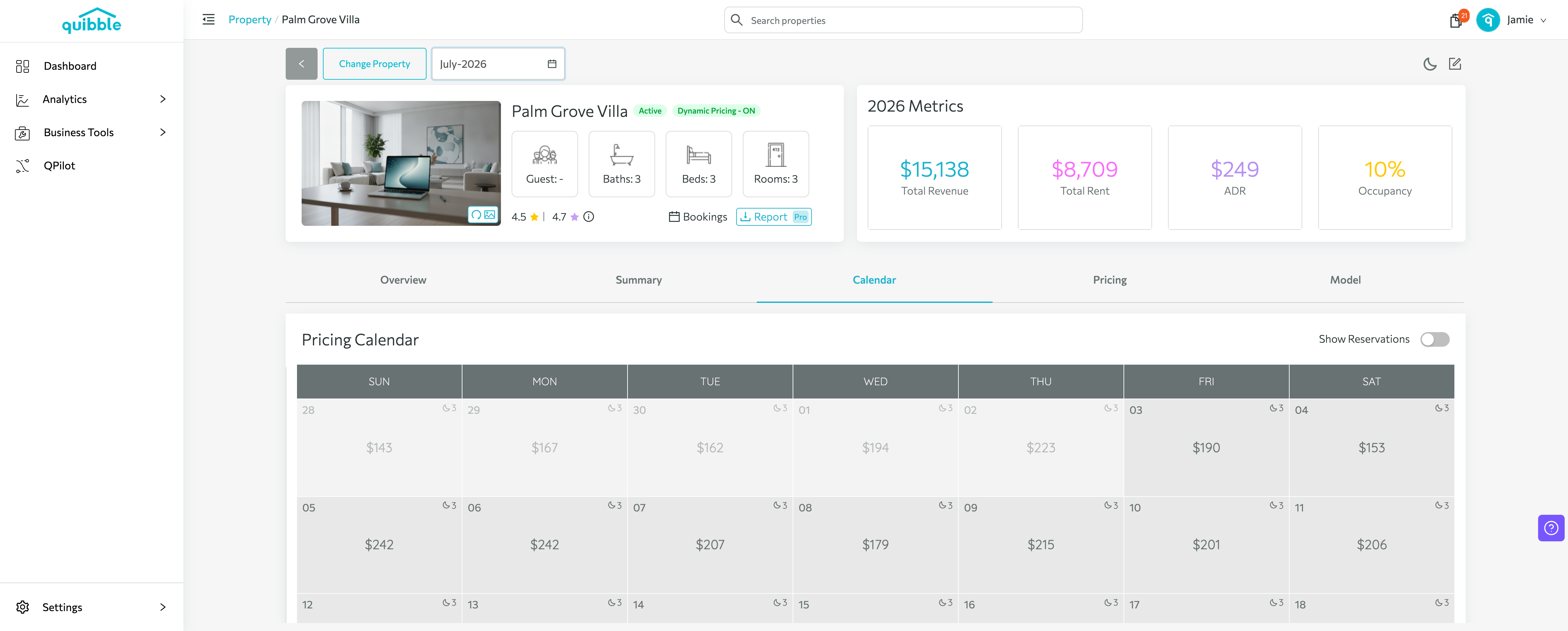The image size is (1568, 631).
Task: Enable the Show Reservations toggle
Action: [1435, 339]
